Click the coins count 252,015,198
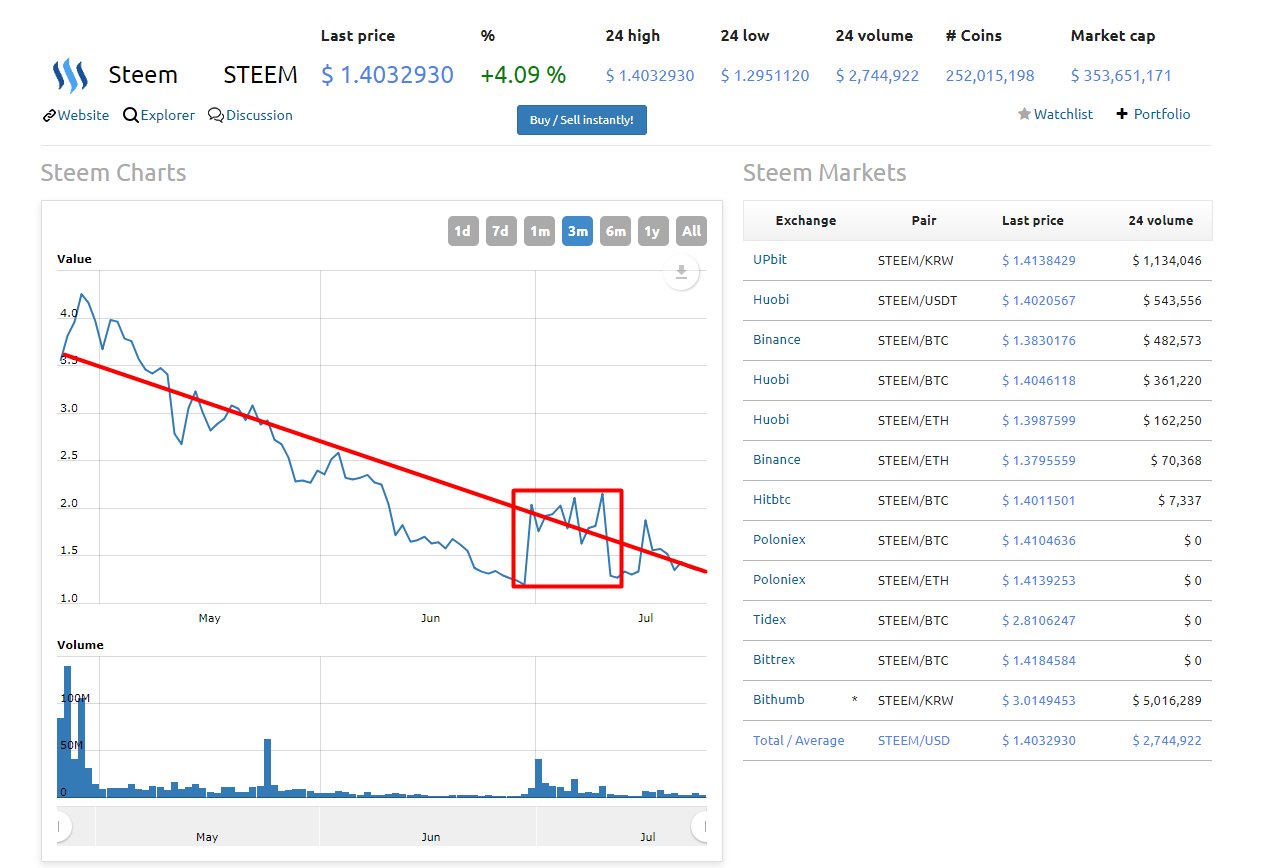The image size is (1272, 868). 990,76
